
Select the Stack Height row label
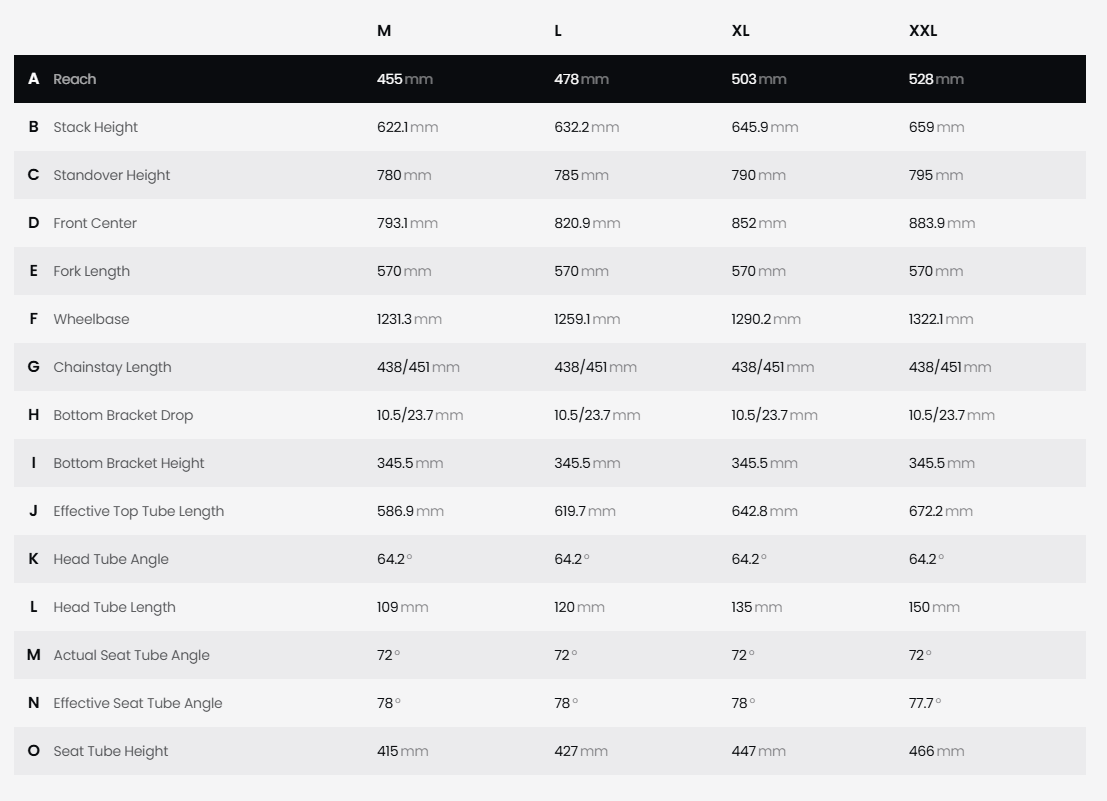95,127
